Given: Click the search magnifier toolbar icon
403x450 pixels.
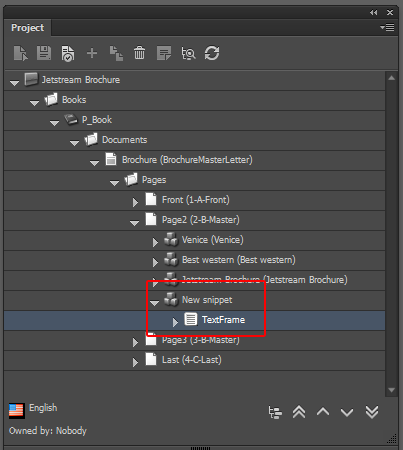Looking at the screenshot, I should [188, 53].
